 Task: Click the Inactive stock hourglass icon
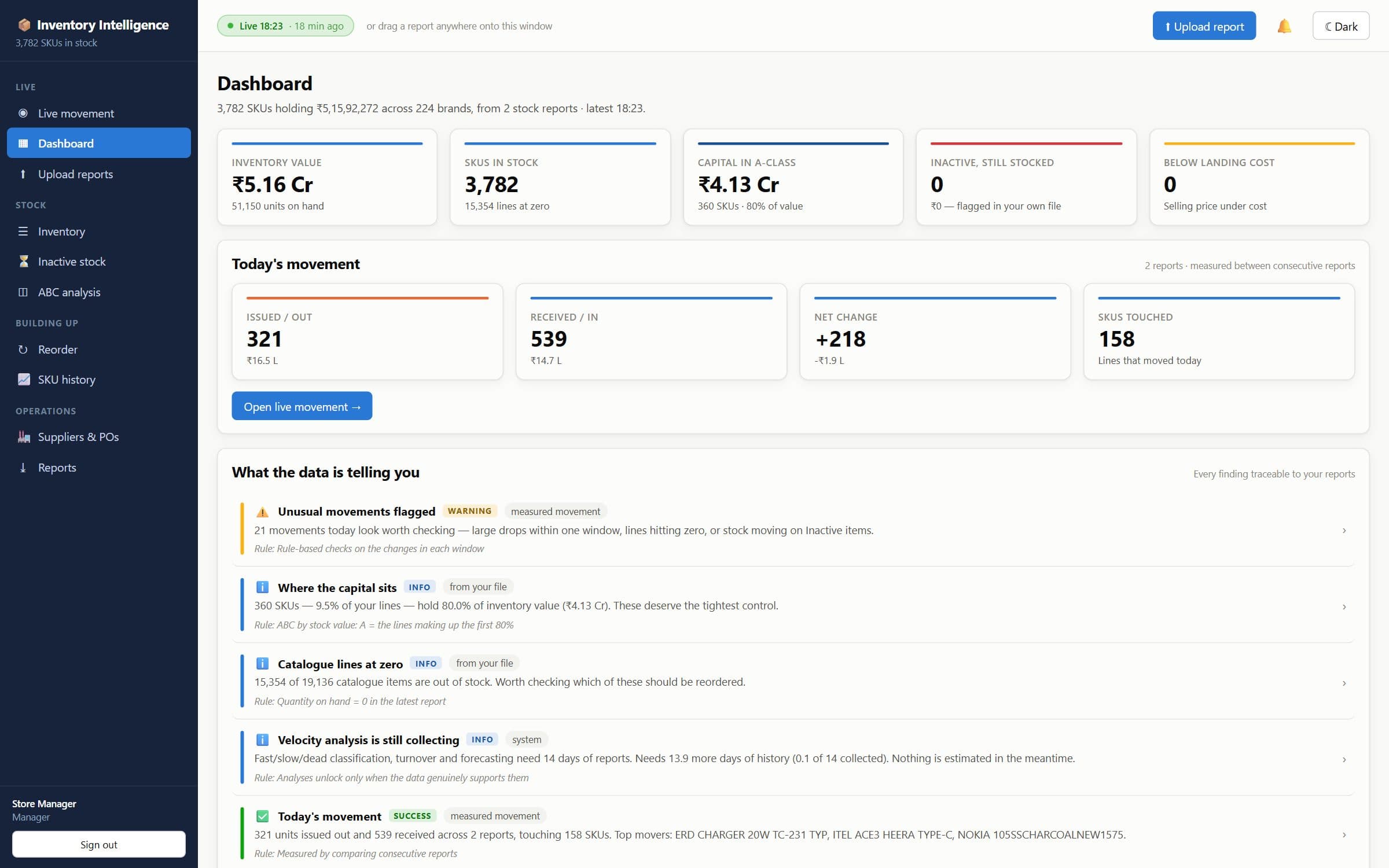coord(23,262)
